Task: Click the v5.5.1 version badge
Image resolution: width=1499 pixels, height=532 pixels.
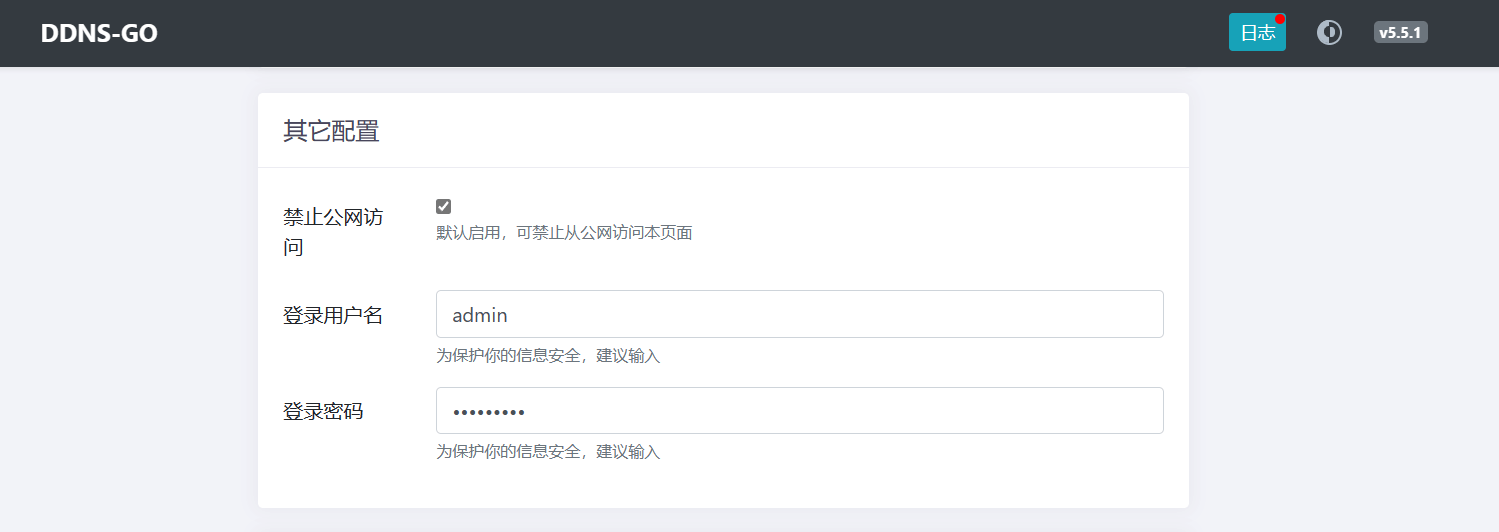Action: [x=1400, y=33]
